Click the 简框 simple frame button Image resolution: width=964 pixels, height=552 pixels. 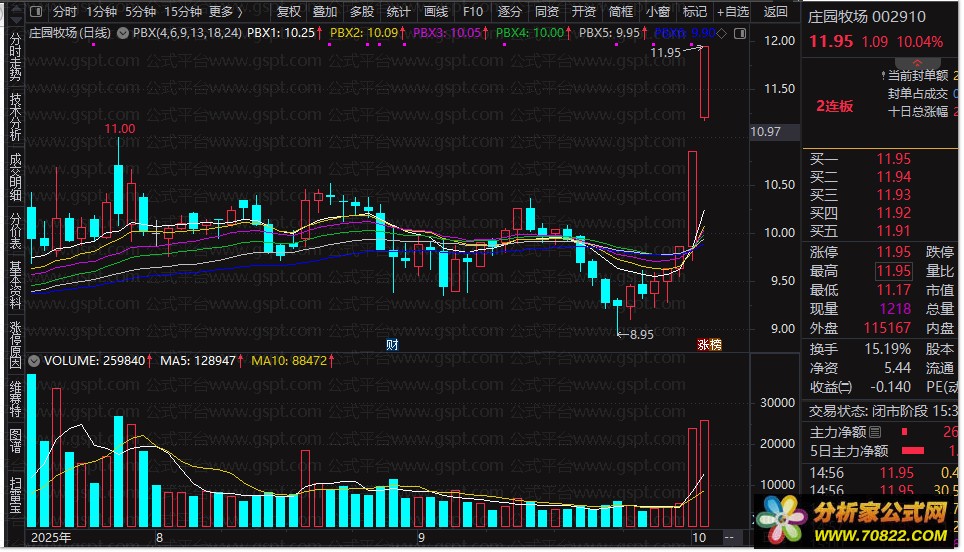(620, 12)
